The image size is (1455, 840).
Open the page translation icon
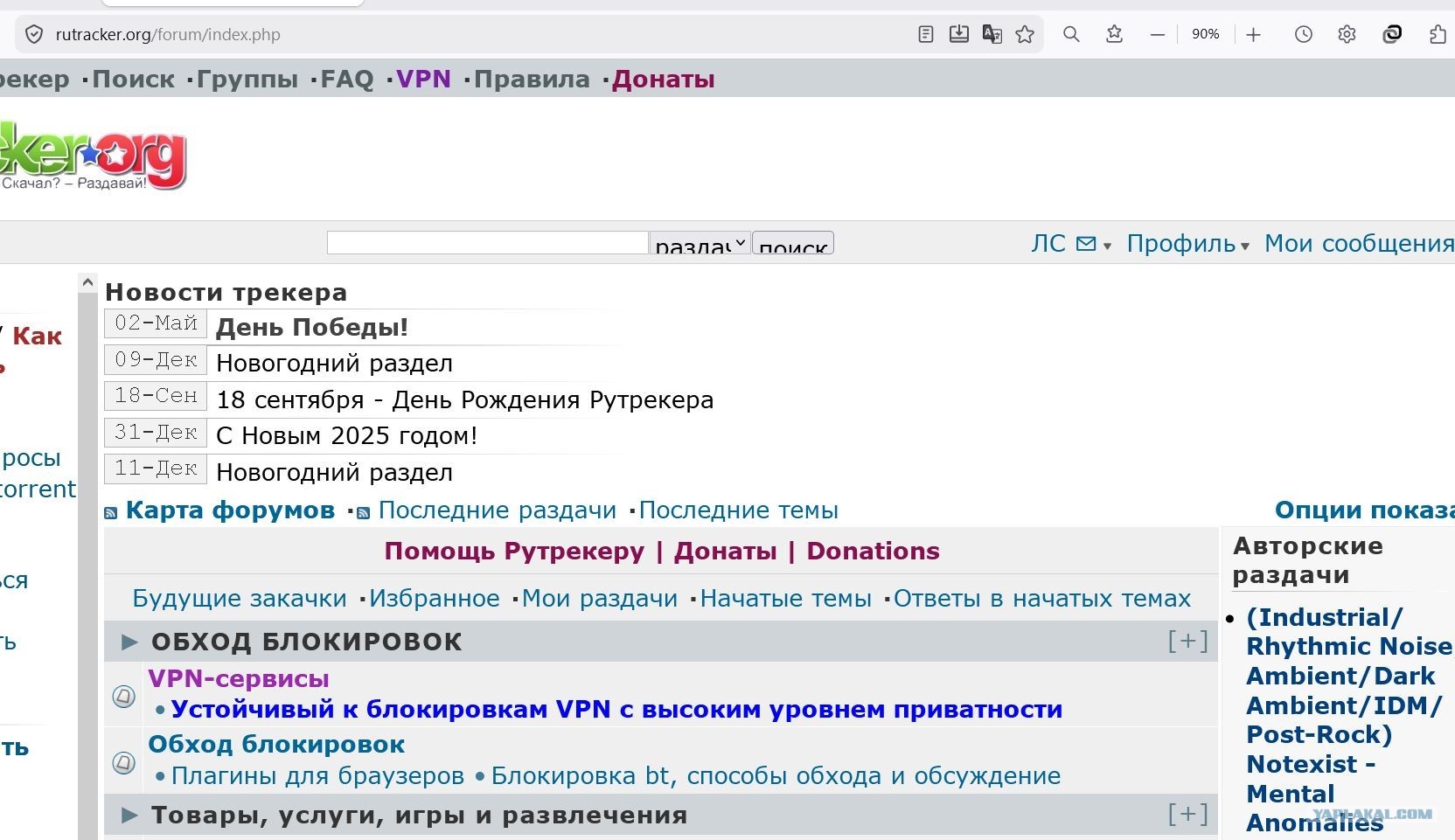pyautogui.click(x=992, y=34)
